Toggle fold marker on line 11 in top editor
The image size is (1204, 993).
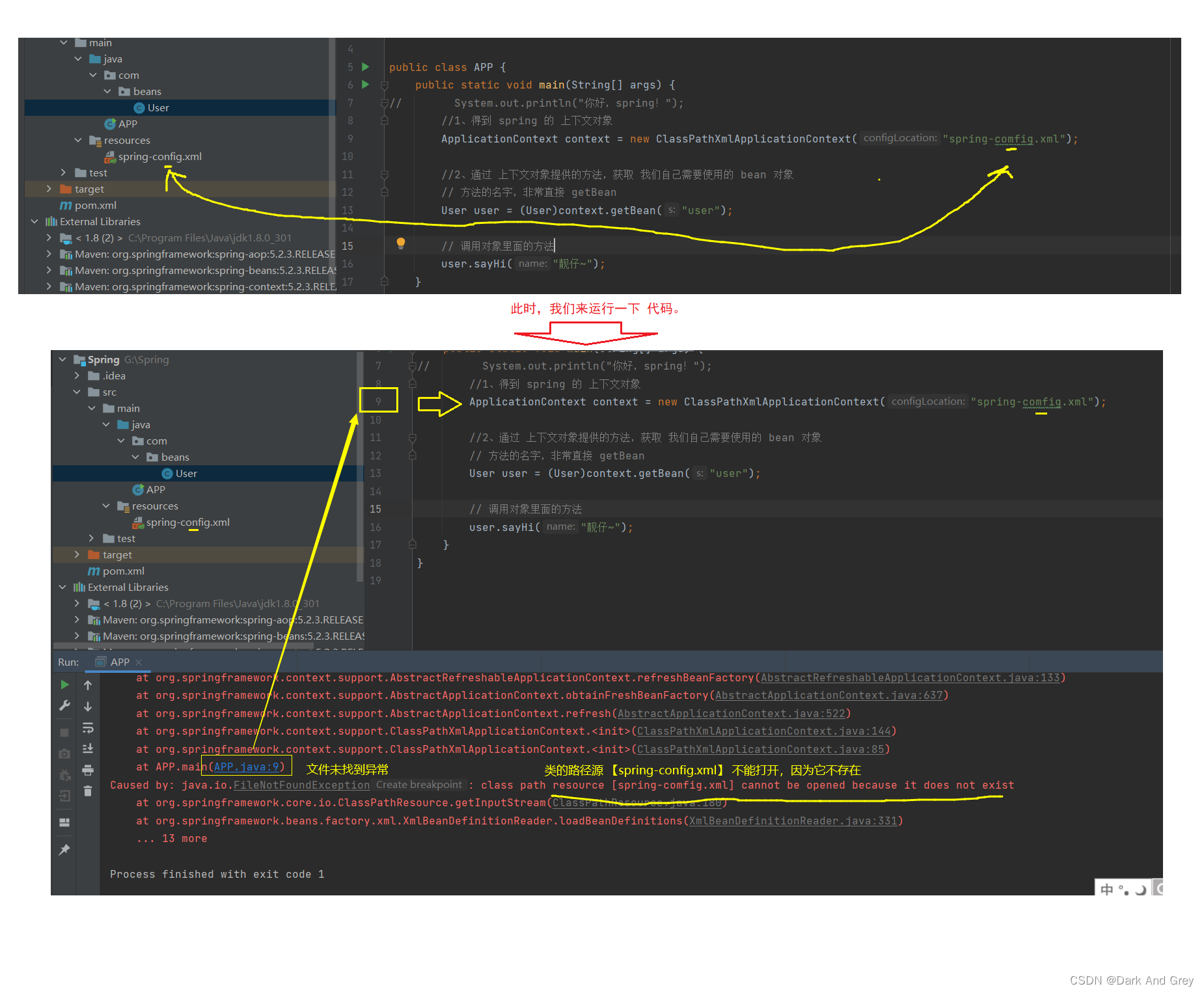[x=385, y=174]
